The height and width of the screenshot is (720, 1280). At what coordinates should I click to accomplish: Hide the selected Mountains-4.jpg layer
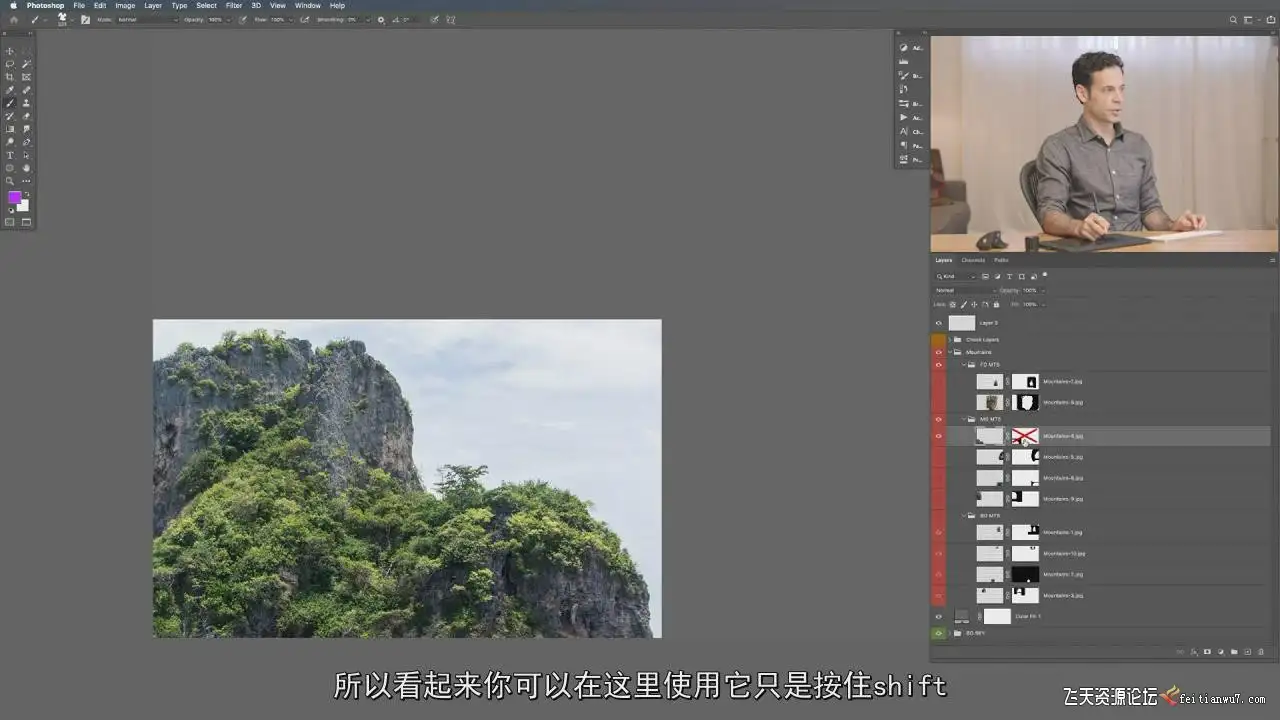[x=938, y=436]
